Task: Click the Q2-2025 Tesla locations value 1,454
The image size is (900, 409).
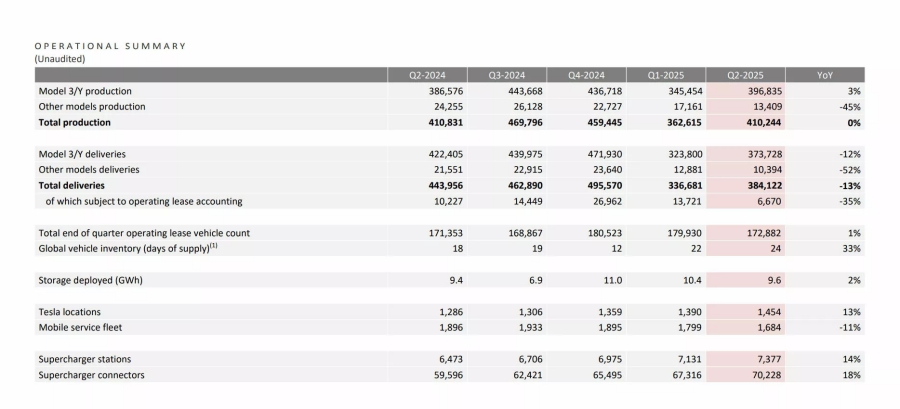Action: pyautogui.click(x=762, y=312)
